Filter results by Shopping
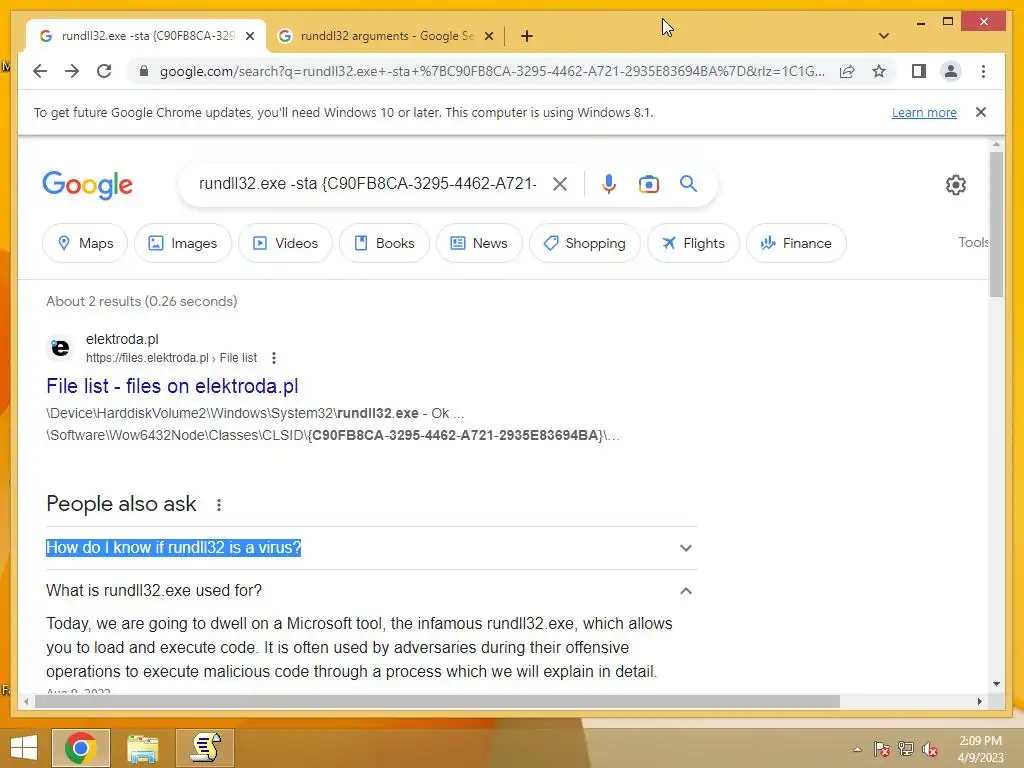The width and height of the screenshot is (1024, 768). [x=584, y=243]
